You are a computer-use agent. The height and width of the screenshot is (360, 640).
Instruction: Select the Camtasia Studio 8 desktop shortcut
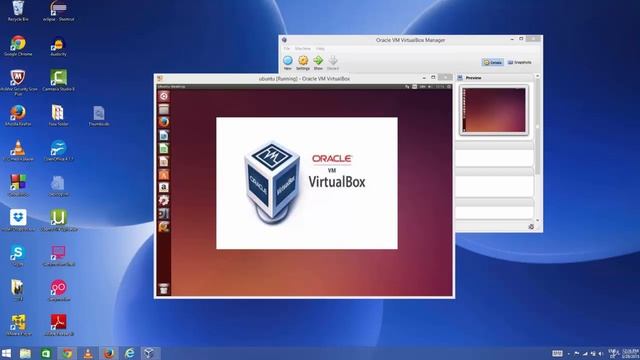[58, 80]
